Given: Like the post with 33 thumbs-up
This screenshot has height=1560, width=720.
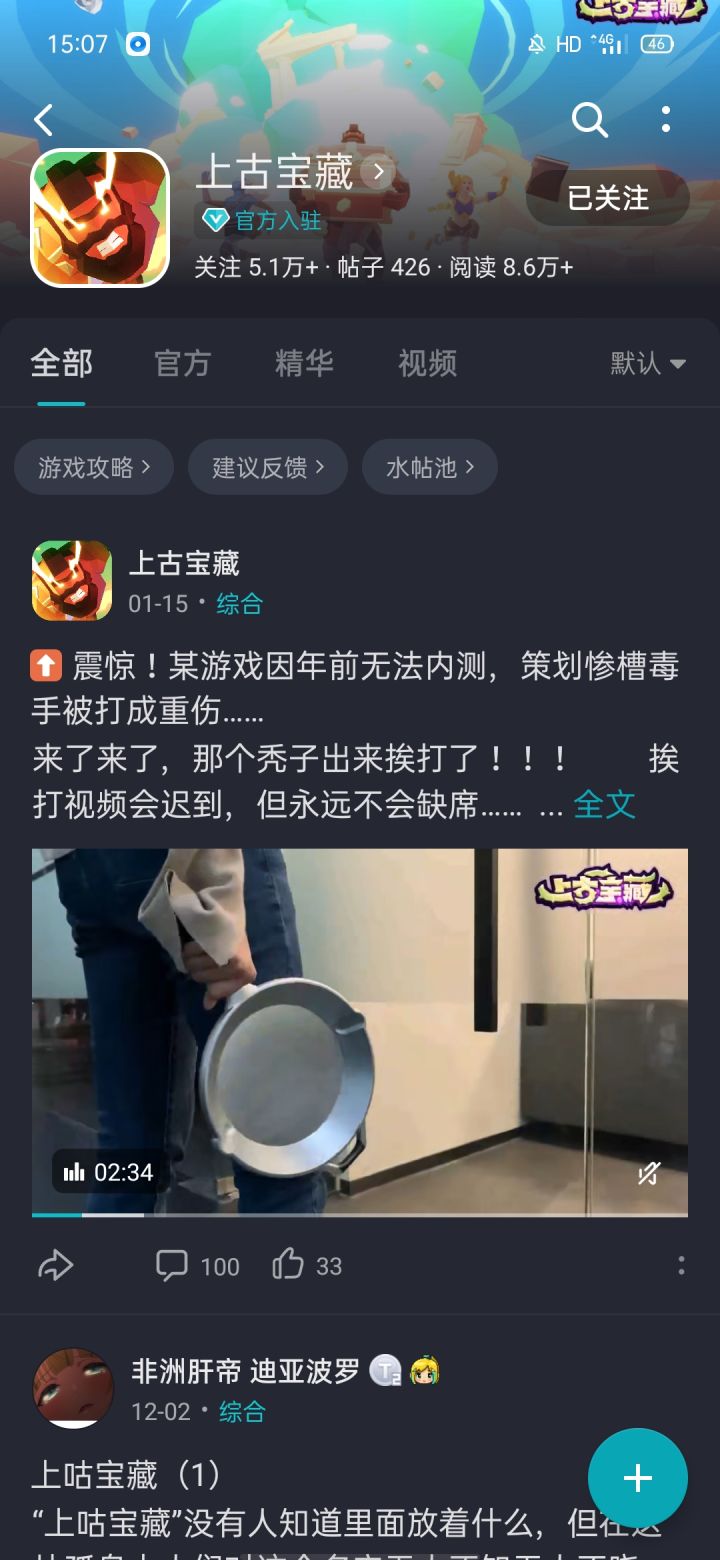Looking at the screenshot, I should [x=307, y=1266].
